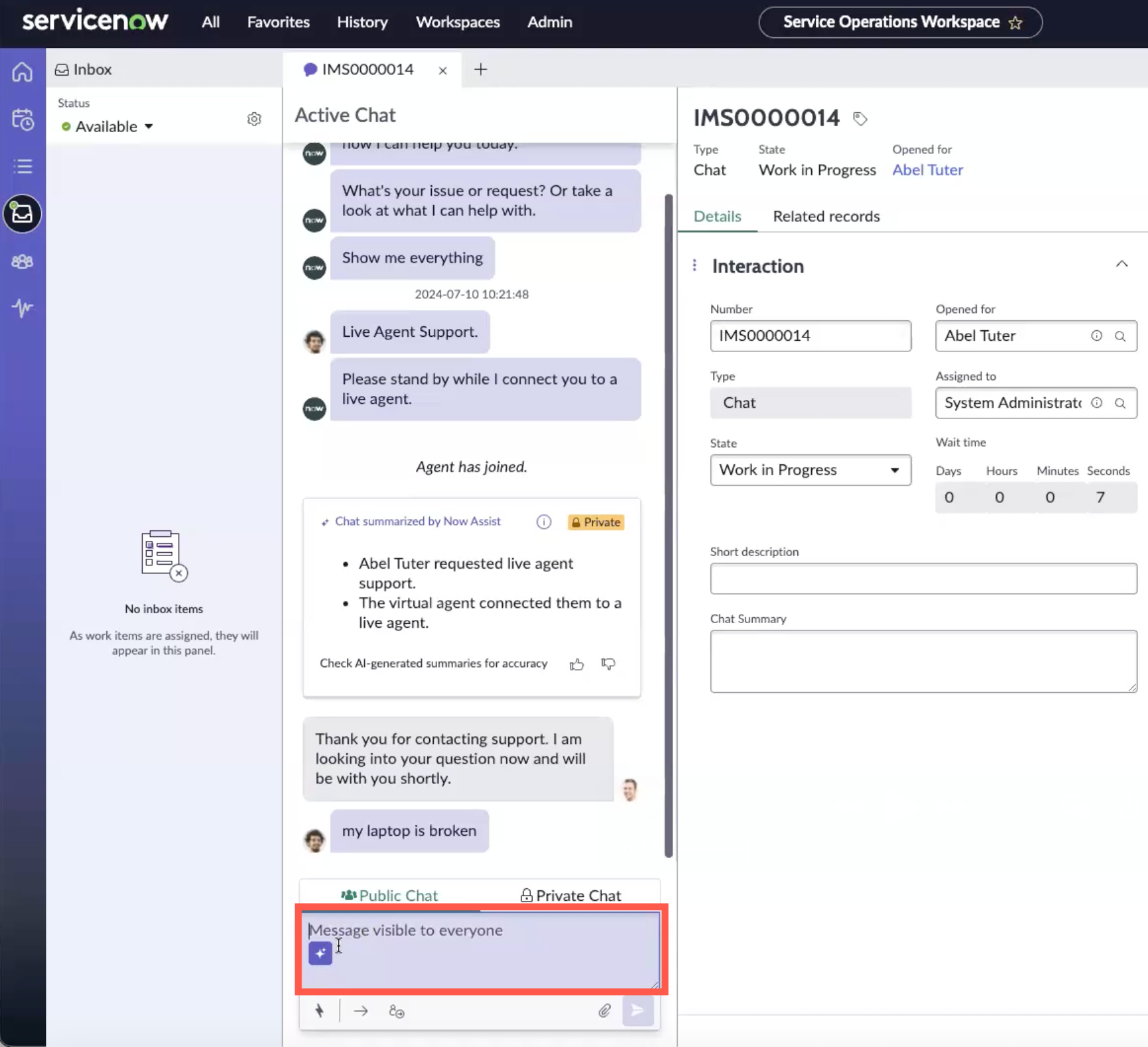
Task: Click the Private badge on summary card
Action: coord(596,522)
